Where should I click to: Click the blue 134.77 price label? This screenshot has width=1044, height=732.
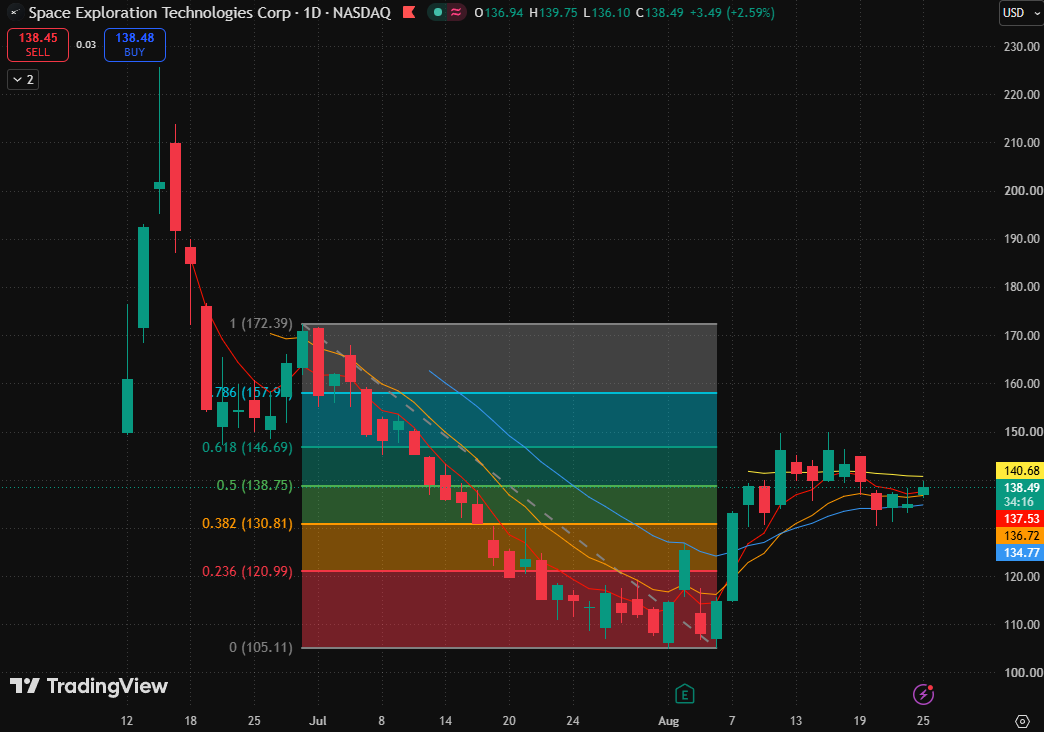tap(1019, 553)
